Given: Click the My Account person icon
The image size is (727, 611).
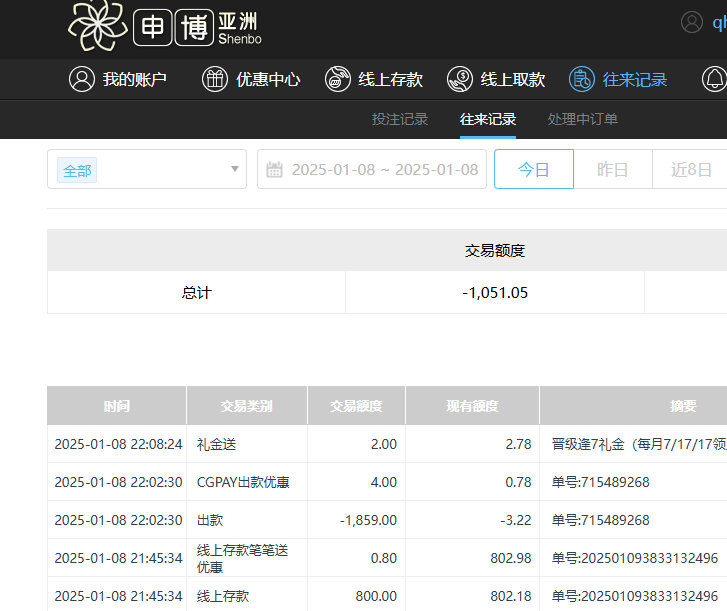Looking at the screenshot, I should (81, 79).
